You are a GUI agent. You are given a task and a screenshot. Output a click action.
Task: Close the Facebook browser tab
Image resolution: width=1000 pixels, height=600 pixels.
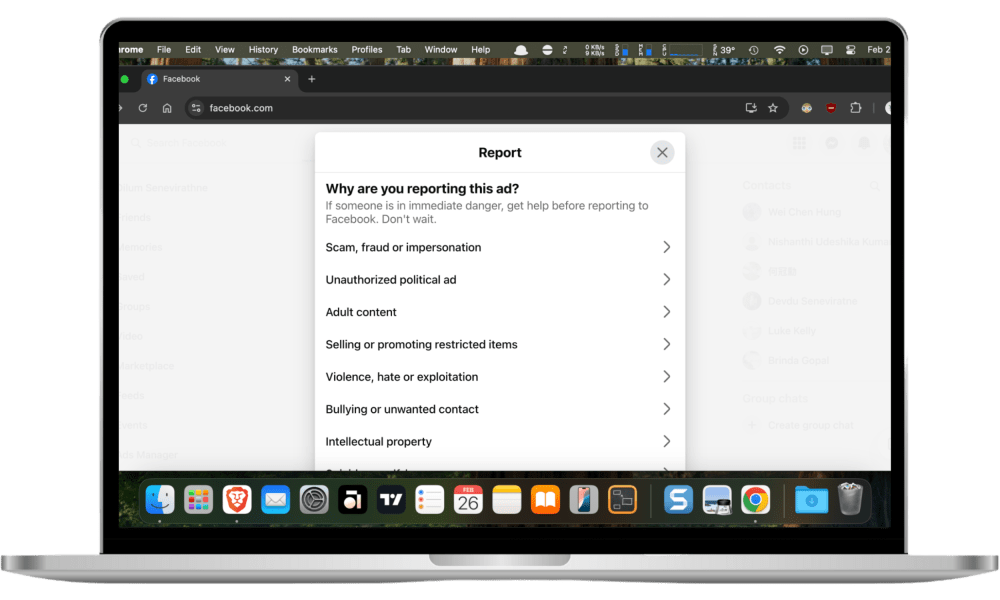288,79
